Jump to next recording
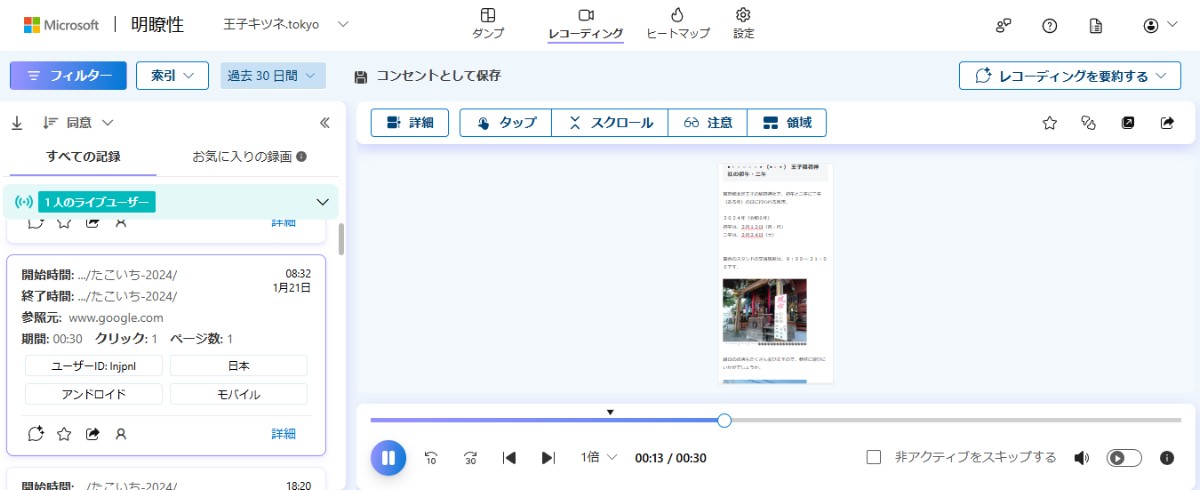This screenshot has height=490, width=1200. [x=548, y=458]
